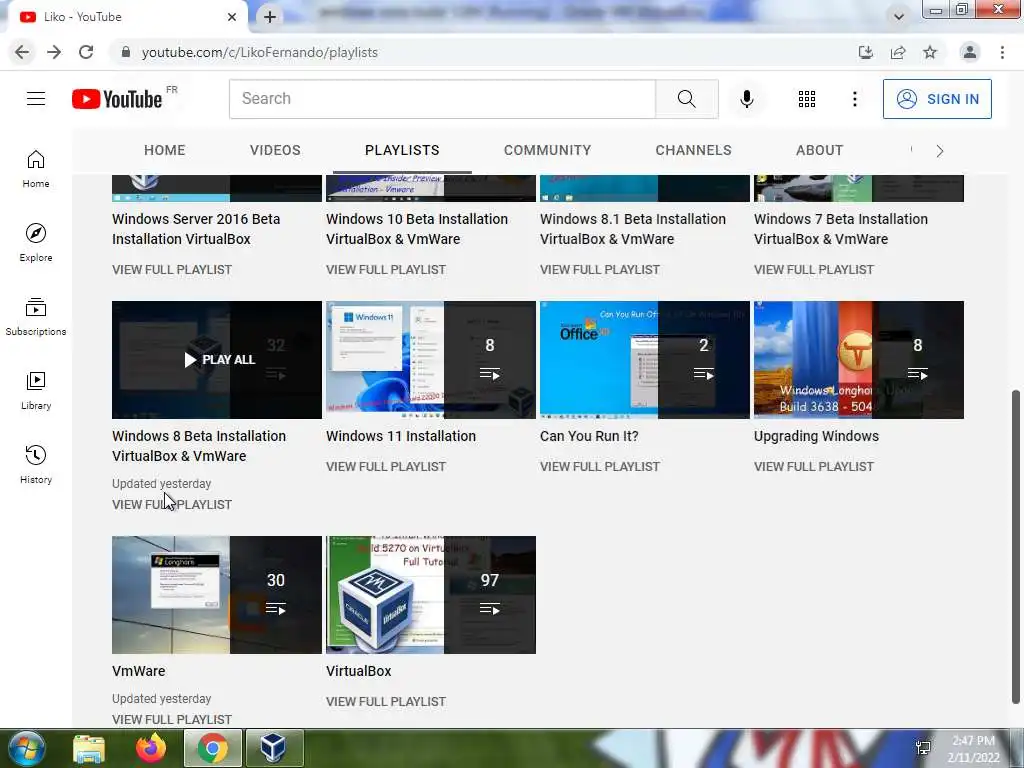View full playlist for Windows 10 Beta Installation

[386, 270]
